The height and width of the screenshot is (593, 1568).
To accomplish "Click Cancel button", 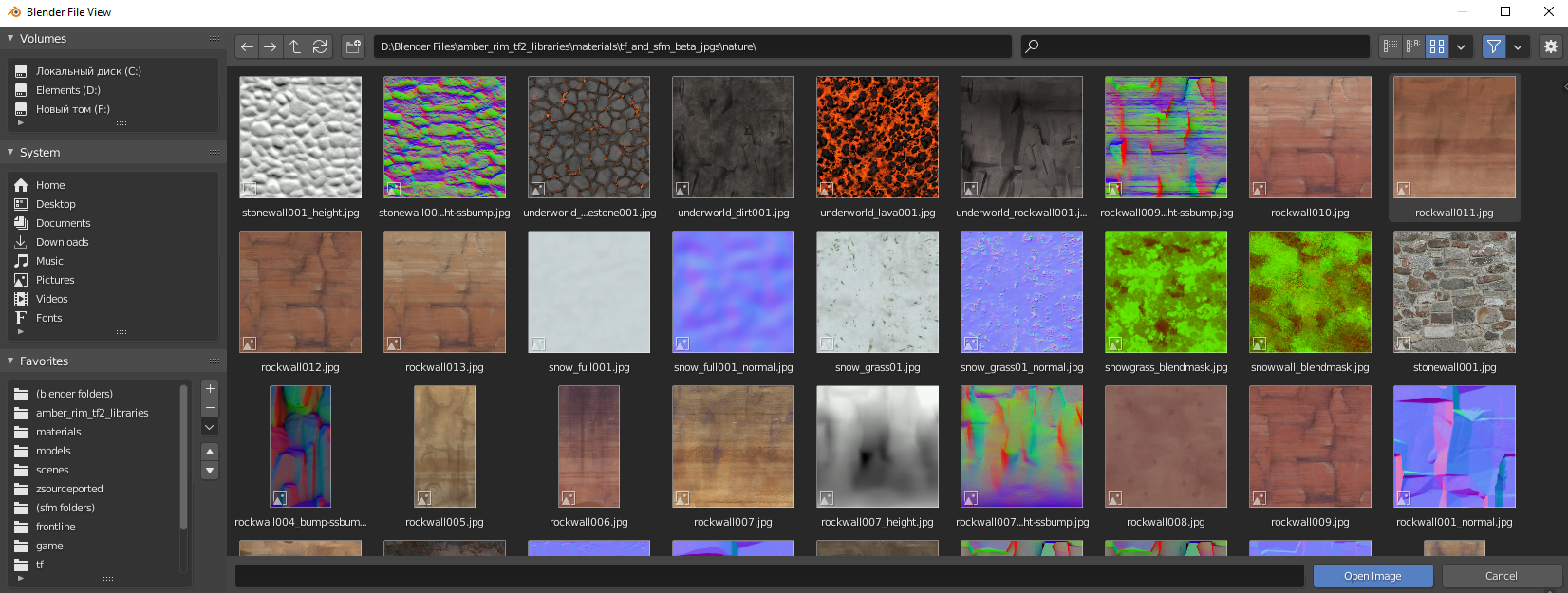I will pyautogui.click(x=1502, y=576).
